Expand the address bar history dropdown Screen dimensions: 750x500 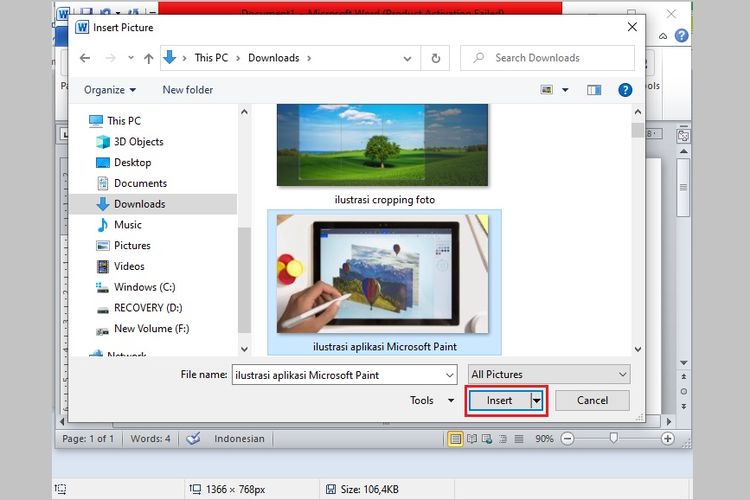[407, 58]
